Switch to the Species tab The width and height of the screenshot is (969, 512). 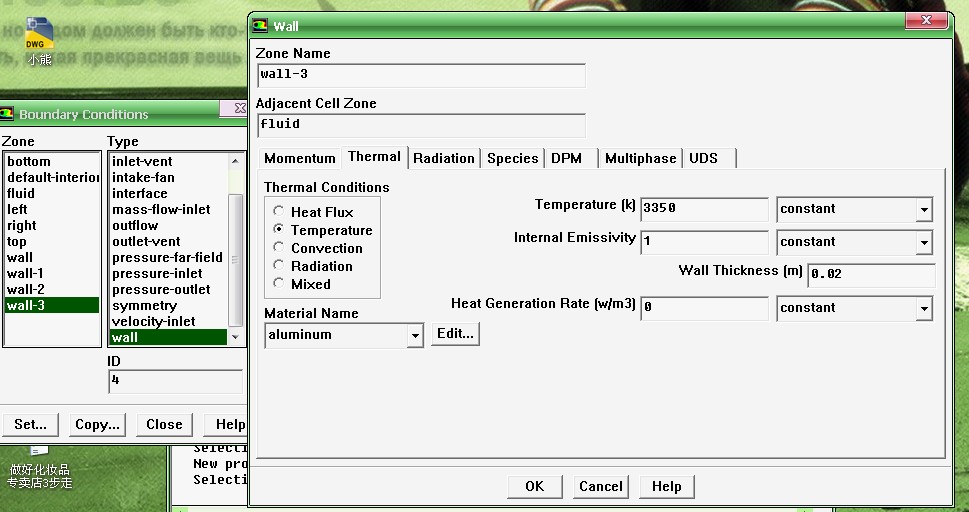coord(512,158)
